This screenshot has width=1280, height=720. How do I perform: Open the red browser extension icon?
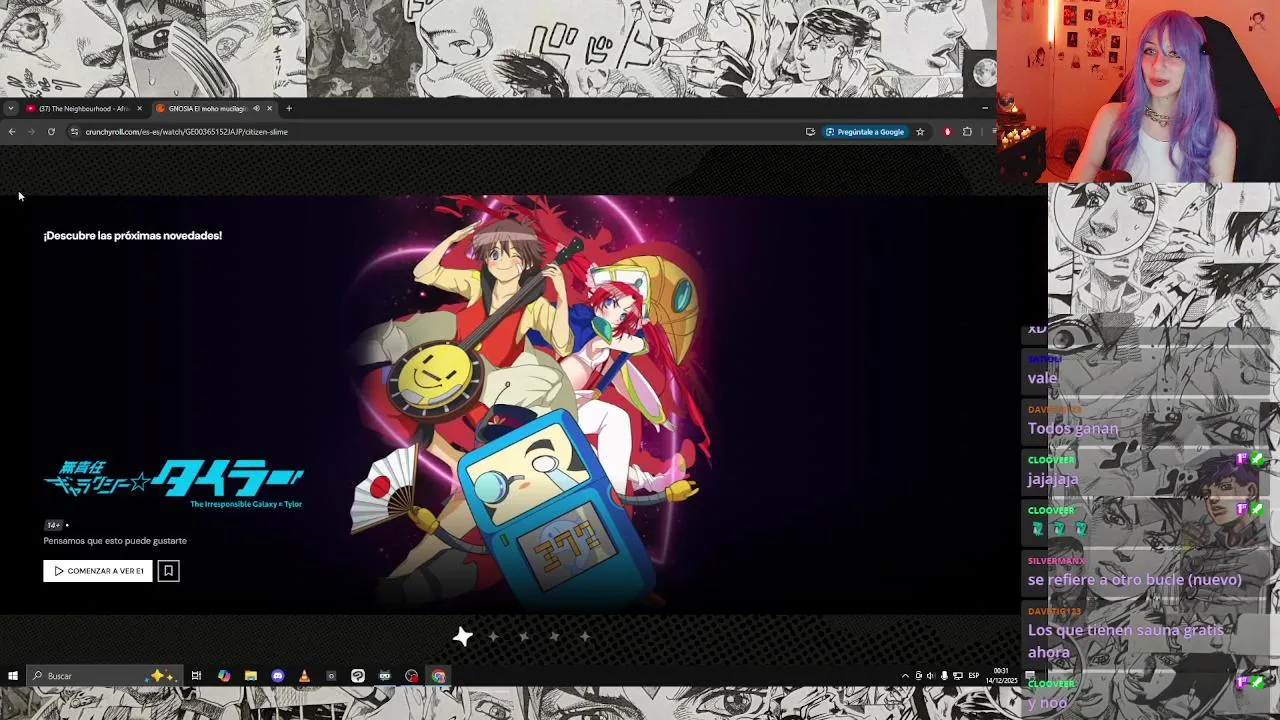[947, 131]
